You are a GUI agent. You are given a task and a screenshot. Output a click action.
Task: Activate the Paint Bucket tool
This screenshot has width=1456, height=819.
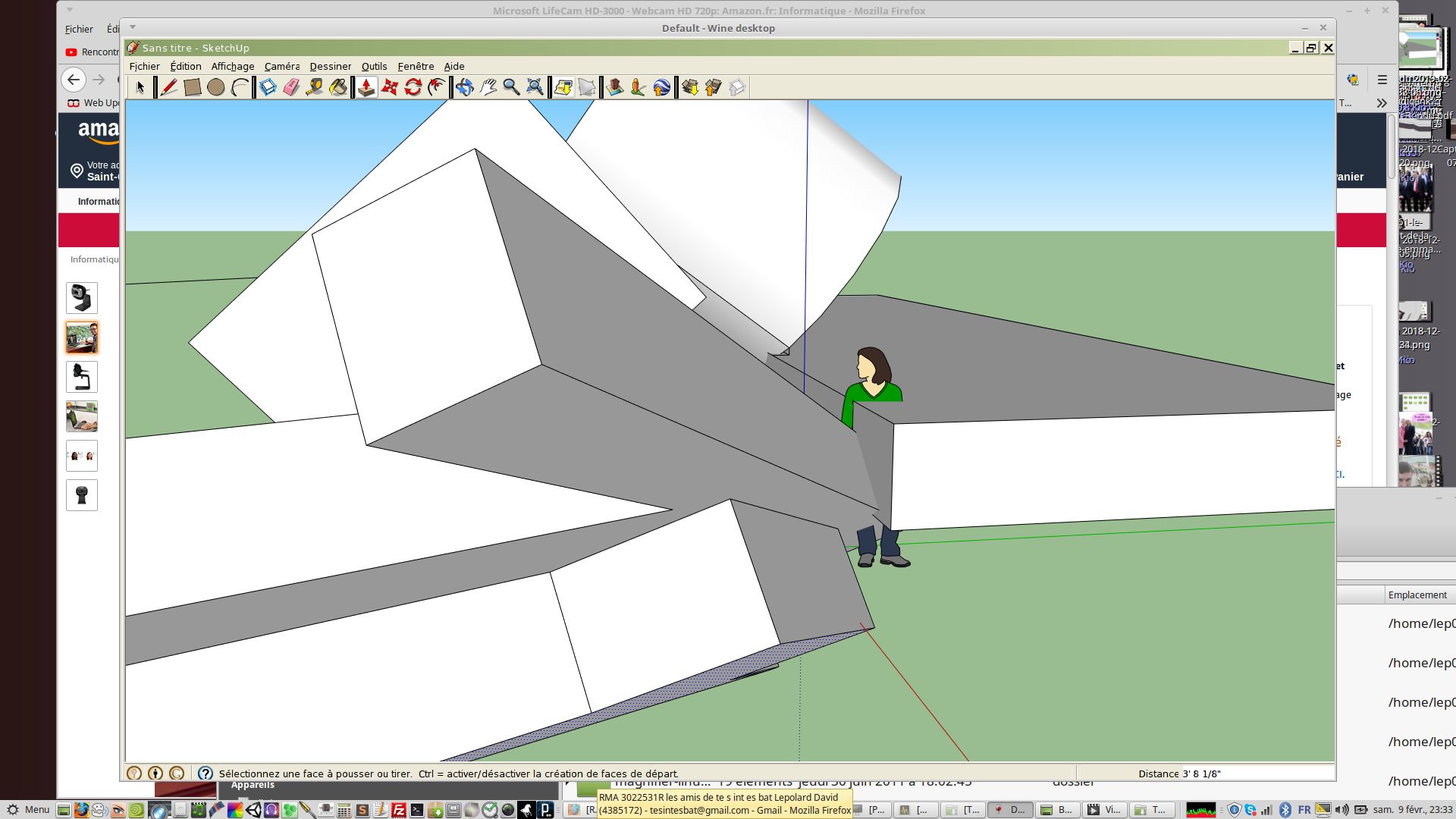338,87
